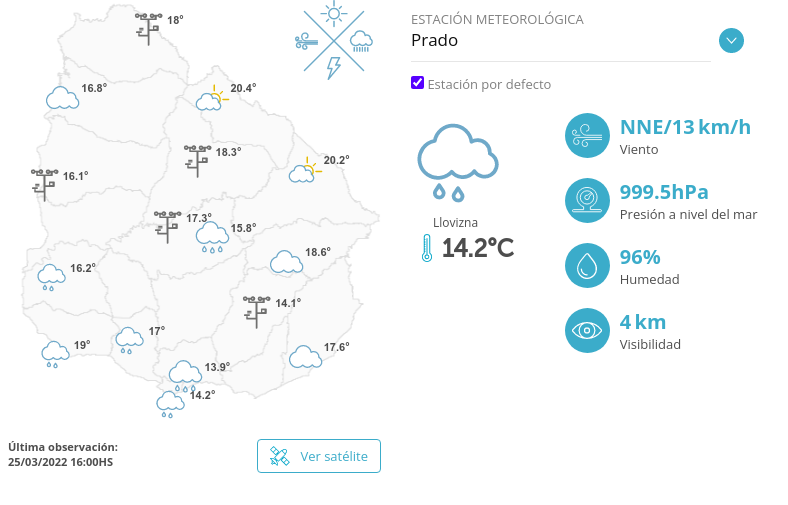Click the Humedad droplet icon
Screen dimensions: 788x505
pos(587,265)
